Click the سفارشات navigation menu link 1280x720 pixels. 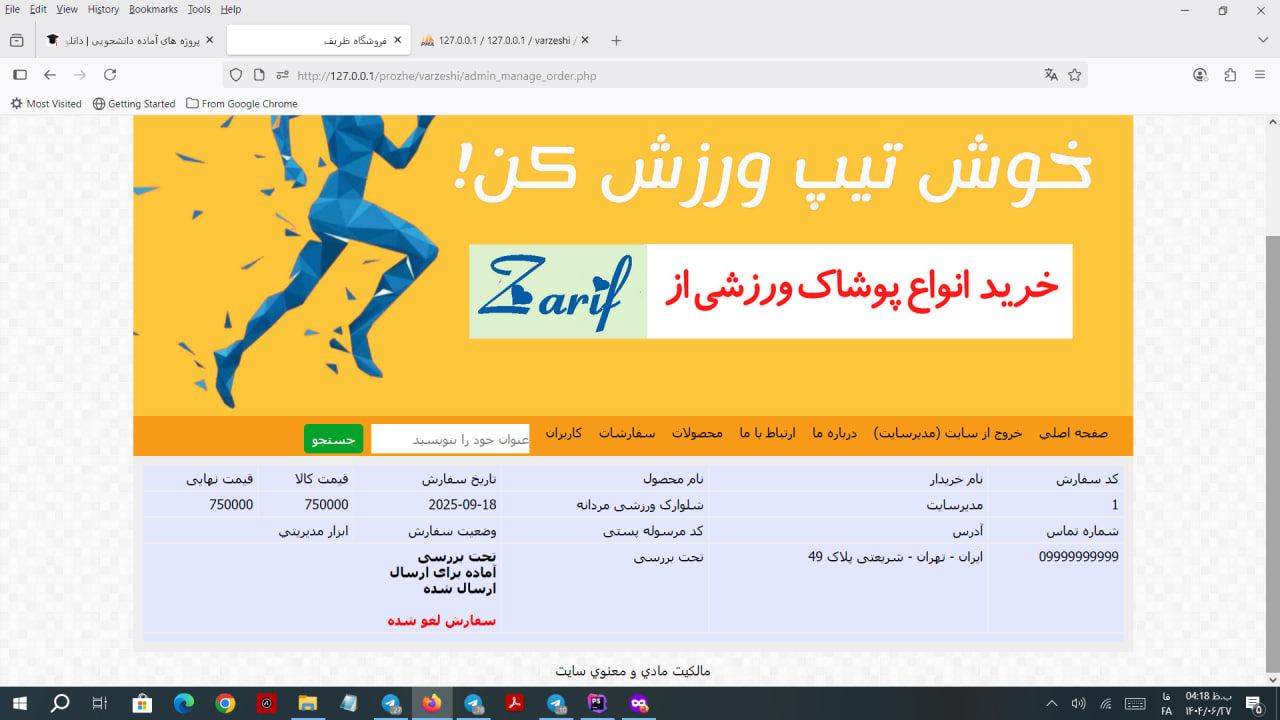coord(627,434)
